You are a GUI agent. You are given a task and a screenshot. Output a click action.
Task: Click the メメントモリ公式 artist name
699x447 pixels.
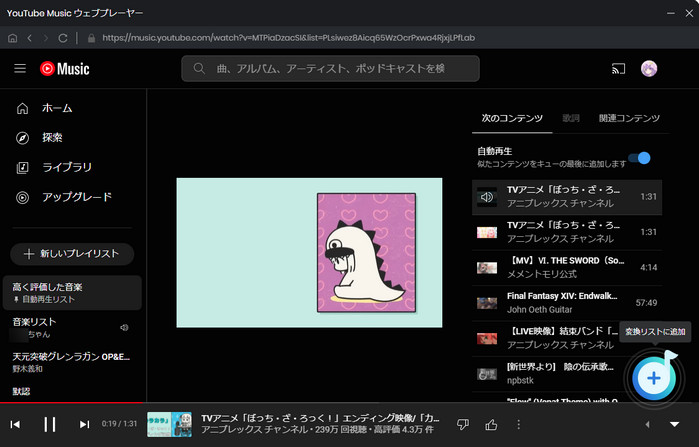click(x=542, y=274)
